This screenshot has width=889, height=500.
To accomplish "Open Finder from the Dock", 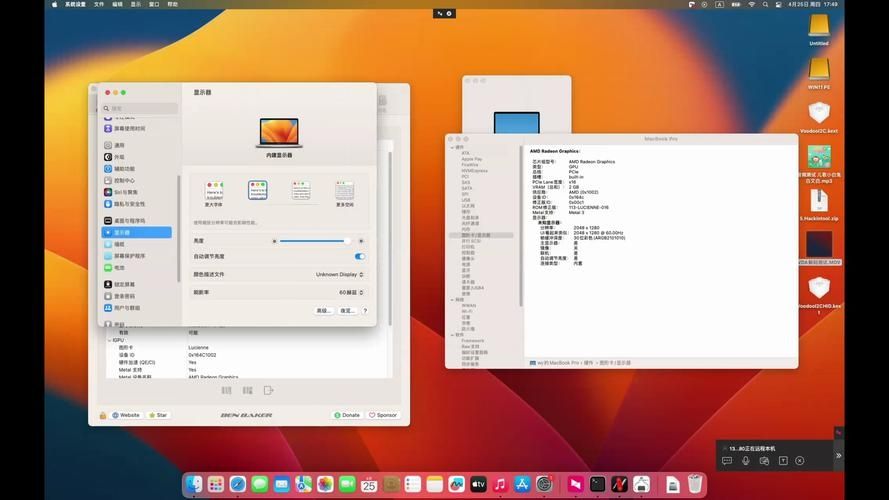I will 194,484.
